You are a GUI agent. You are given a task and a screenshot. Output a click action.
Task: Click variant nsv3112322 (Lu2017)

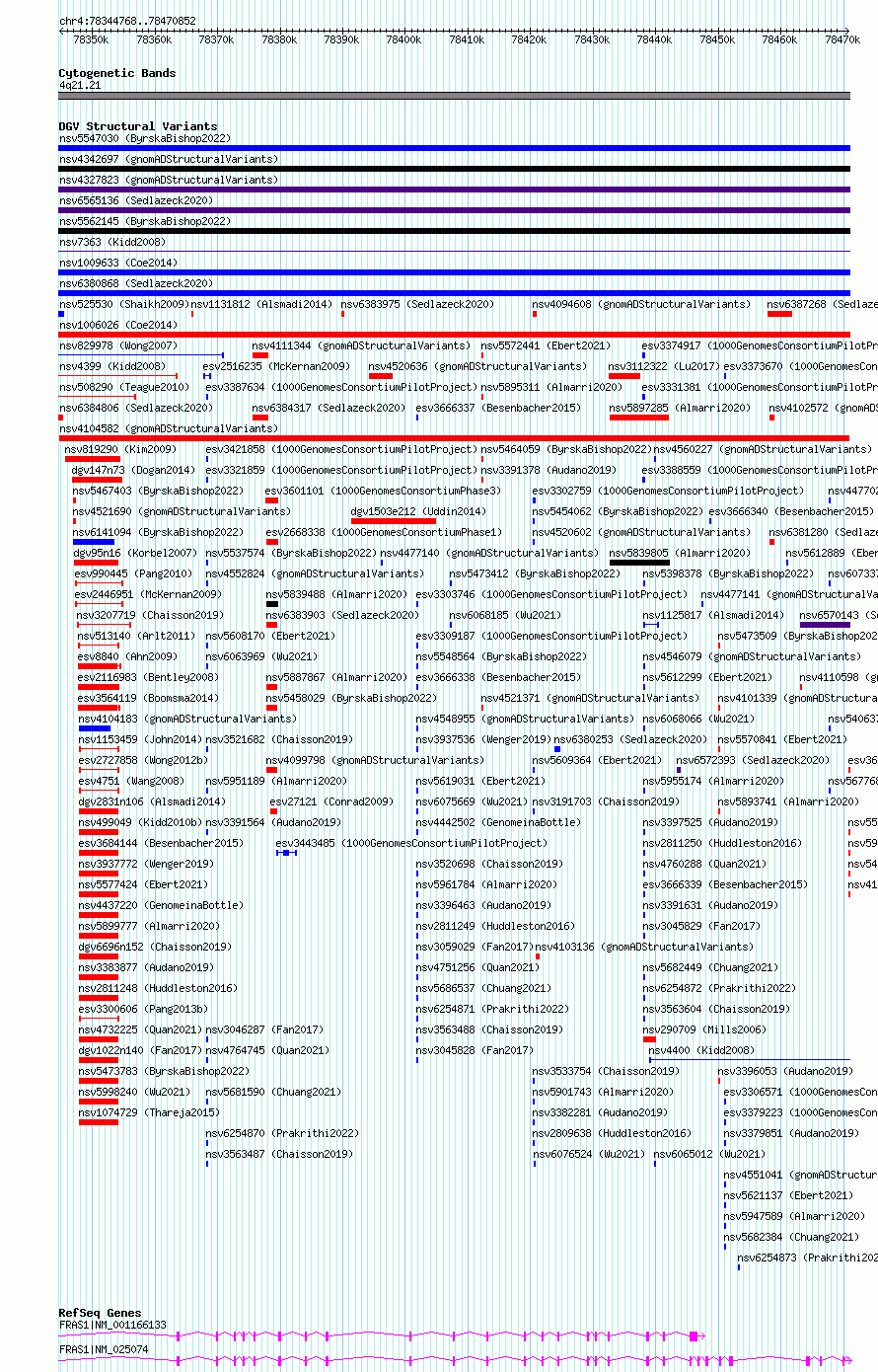tap(664, 366)
